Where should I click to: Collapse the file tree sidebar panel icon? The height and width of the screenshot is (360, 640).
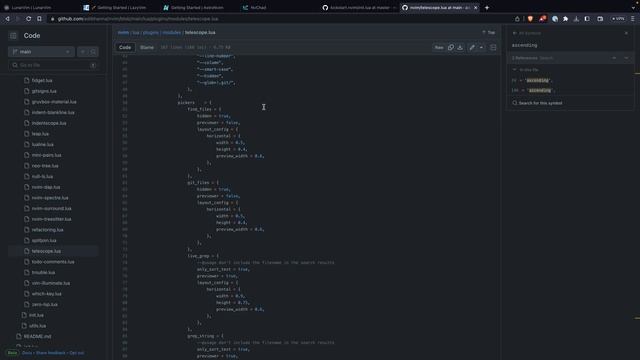tap(13, 36)
